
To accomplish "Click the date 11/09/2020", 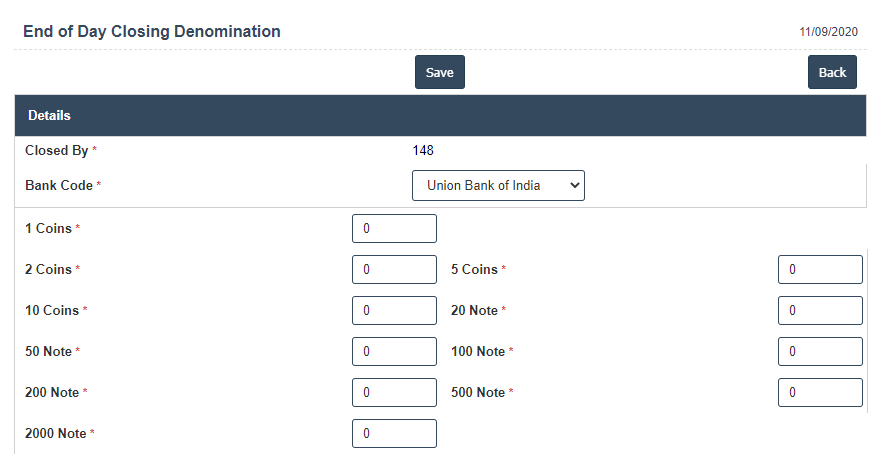I will (x=828, y=32).
